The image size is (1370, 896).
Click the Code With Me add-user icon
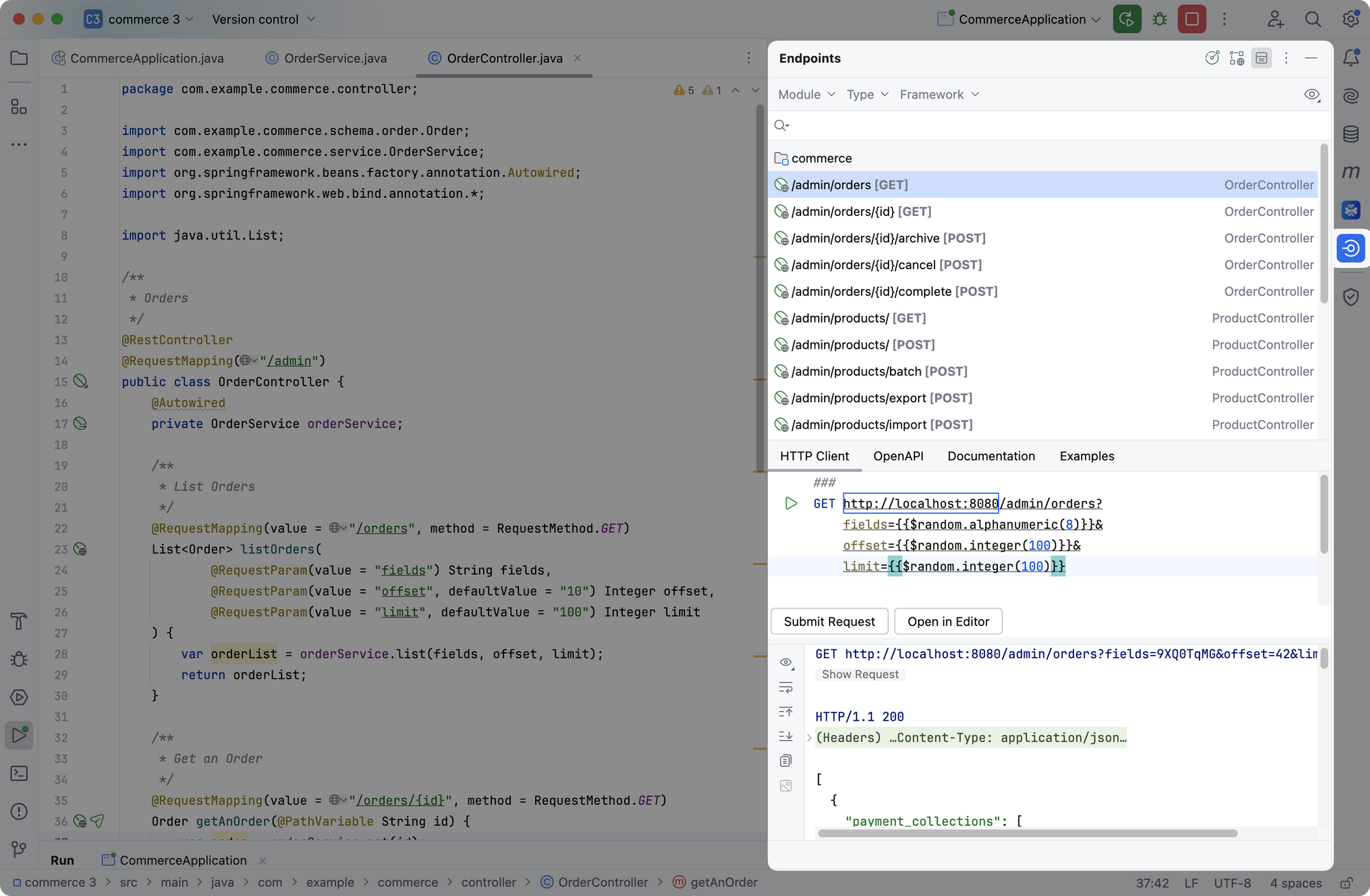coord(1275,19)
